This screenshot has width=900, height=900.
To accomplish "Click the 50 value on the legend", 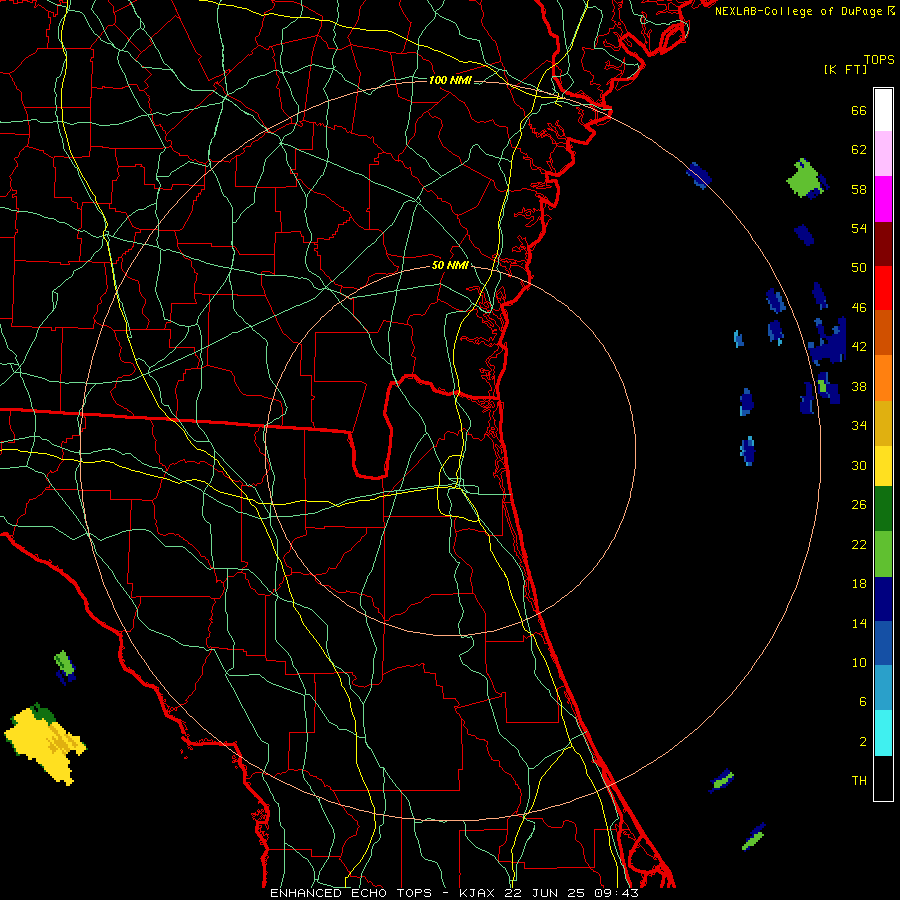I will coord(859,268).
